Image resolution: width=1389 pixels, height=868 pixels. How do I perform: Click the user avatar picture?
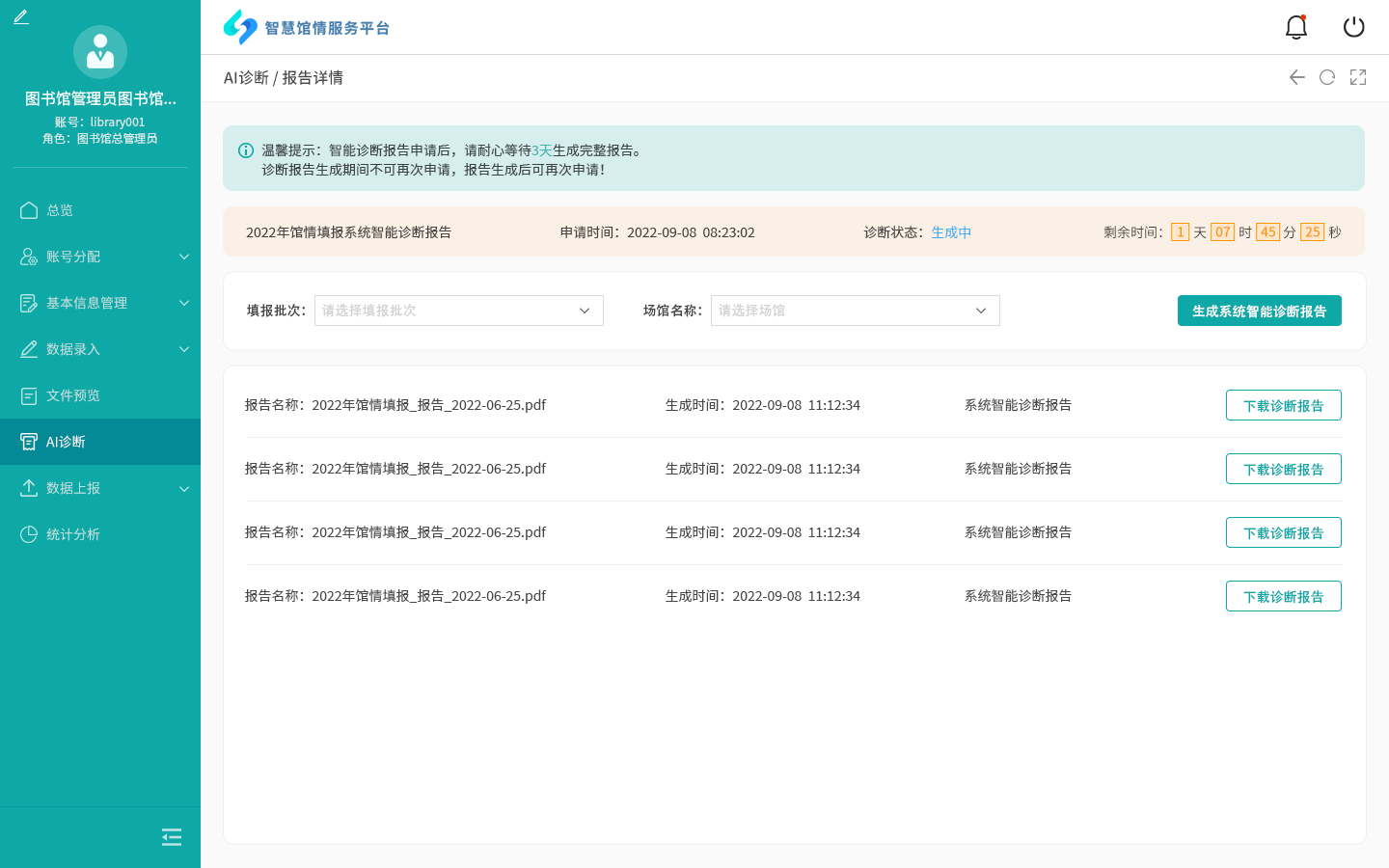tap(100, 52)
